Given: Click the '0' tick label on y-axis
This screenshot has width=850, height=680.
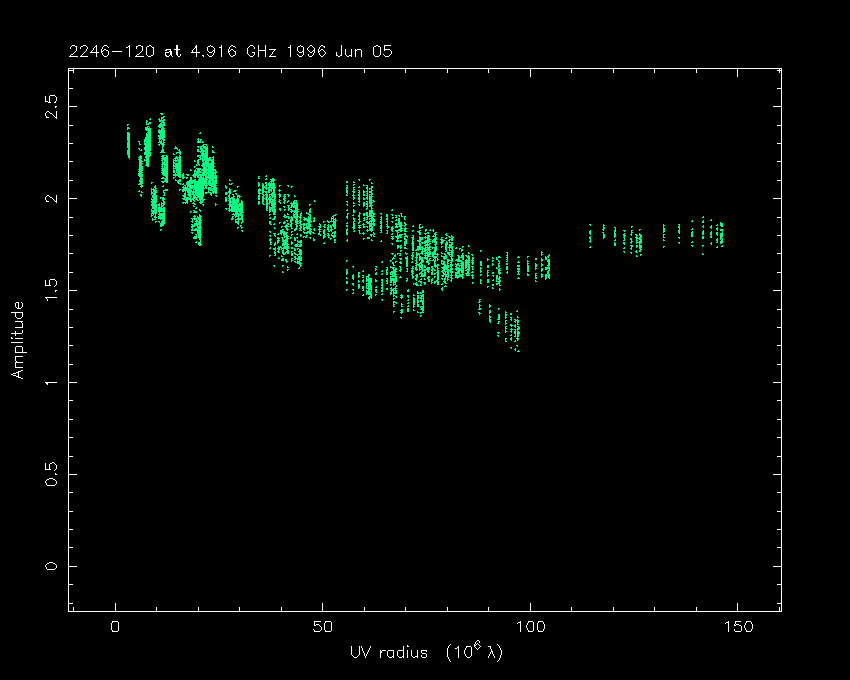Looking at the screenshot, I should pyautogui.click(x=52, y=566).
